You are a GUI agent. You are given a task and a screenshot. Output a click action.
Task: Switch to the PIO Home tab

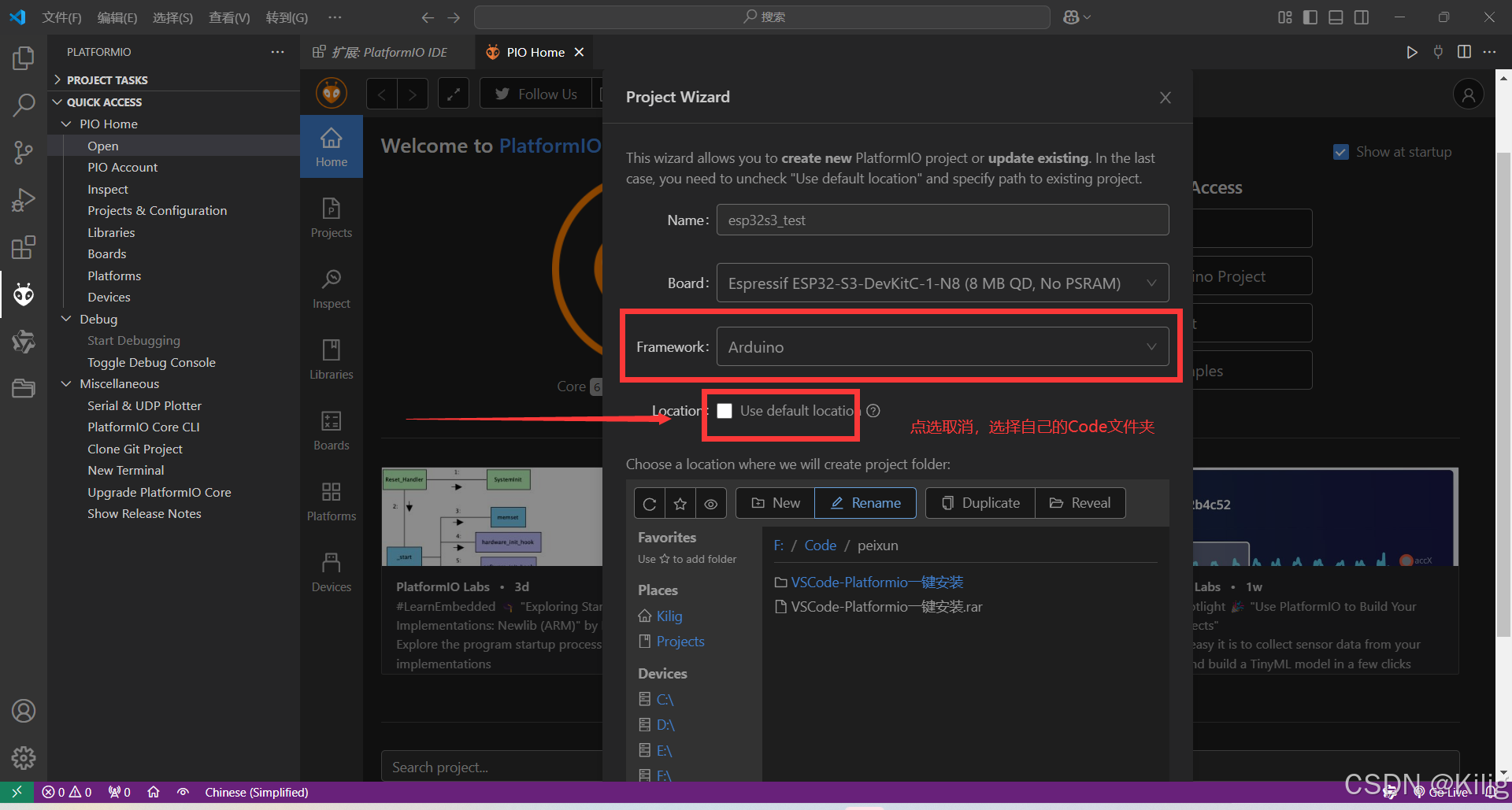(535, 52)
